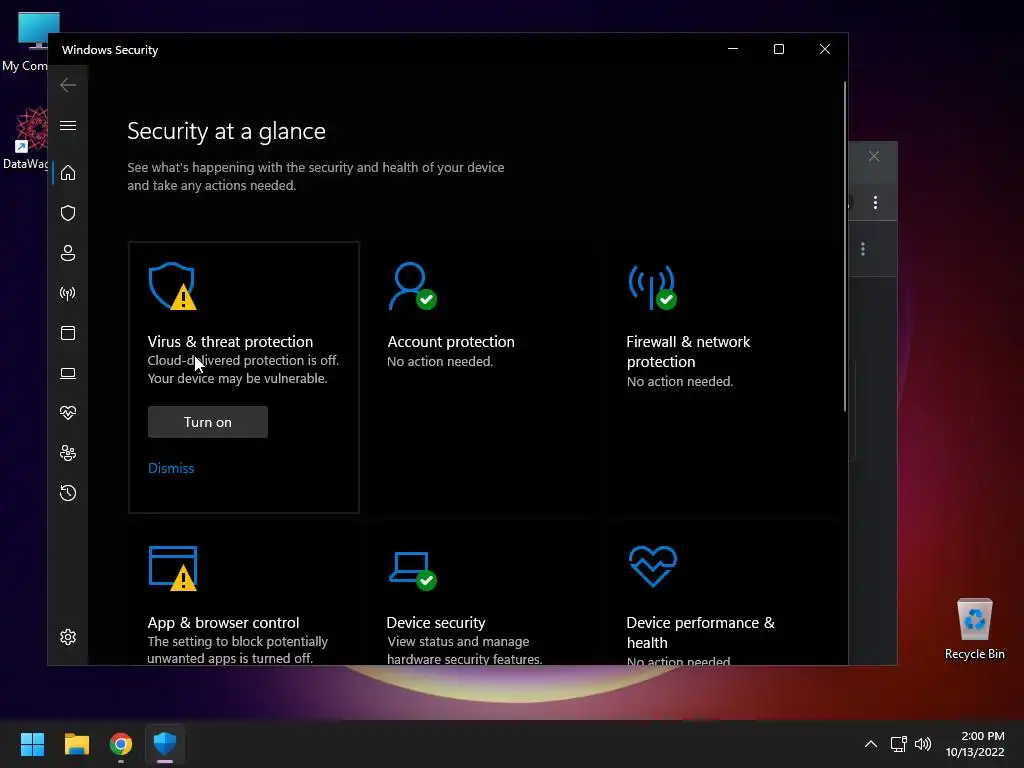Minimize the Windows Security window
1024x768 pixels.
tap(733, 49)
